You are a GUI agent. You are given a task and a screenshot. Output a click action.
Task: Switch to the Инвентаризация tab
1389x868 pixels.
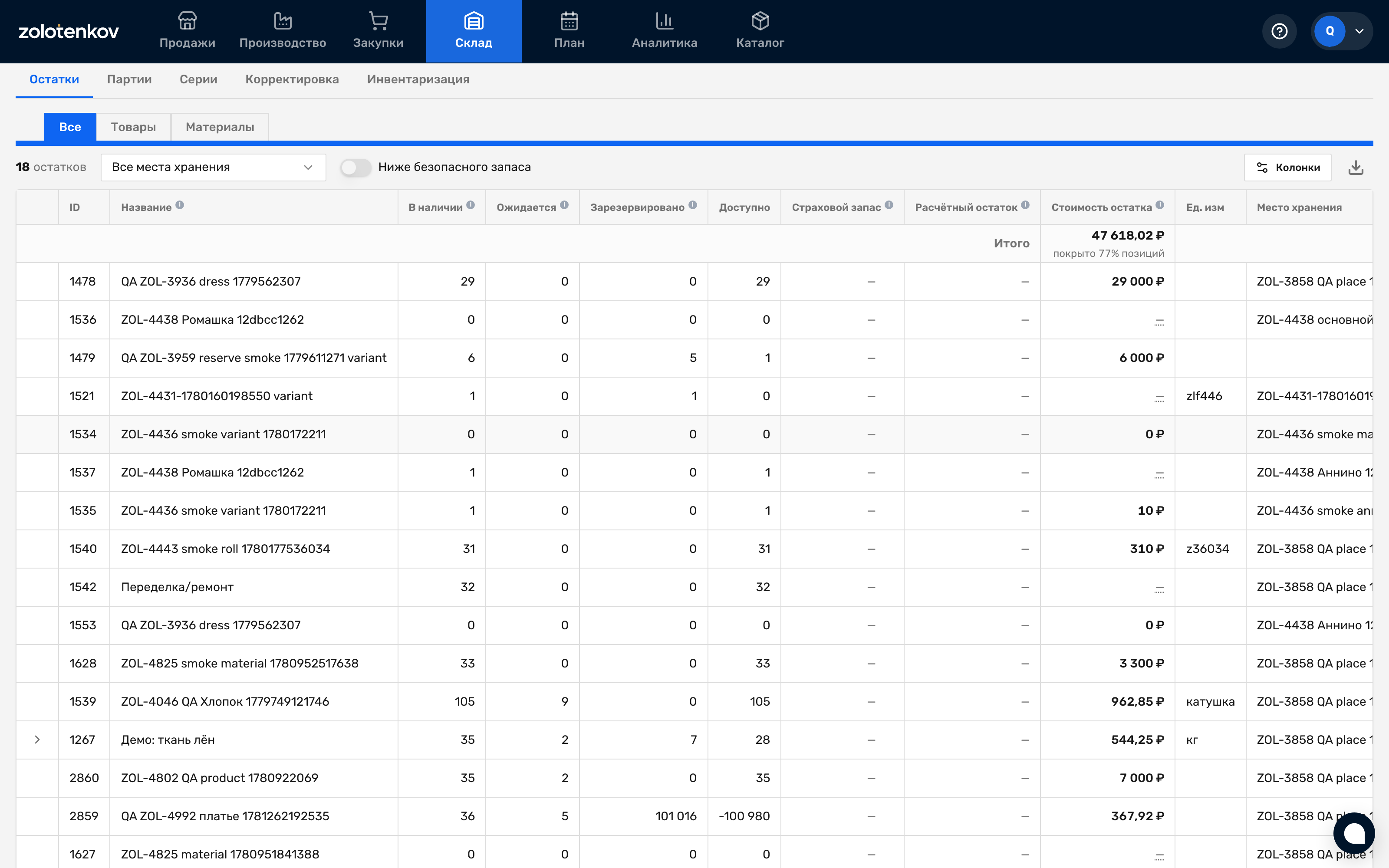click(x=418, y=79)
